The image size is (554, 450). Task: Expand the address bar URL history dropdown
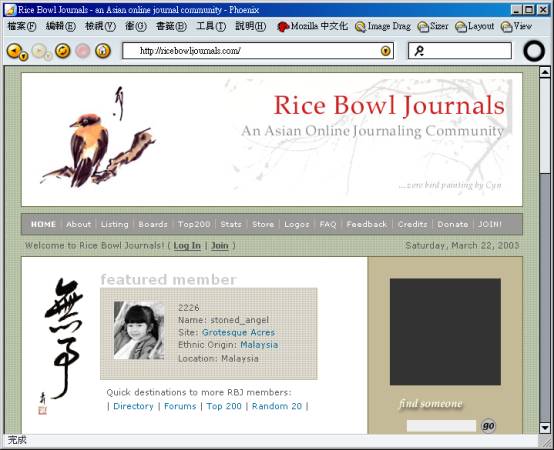click(385, 51)
